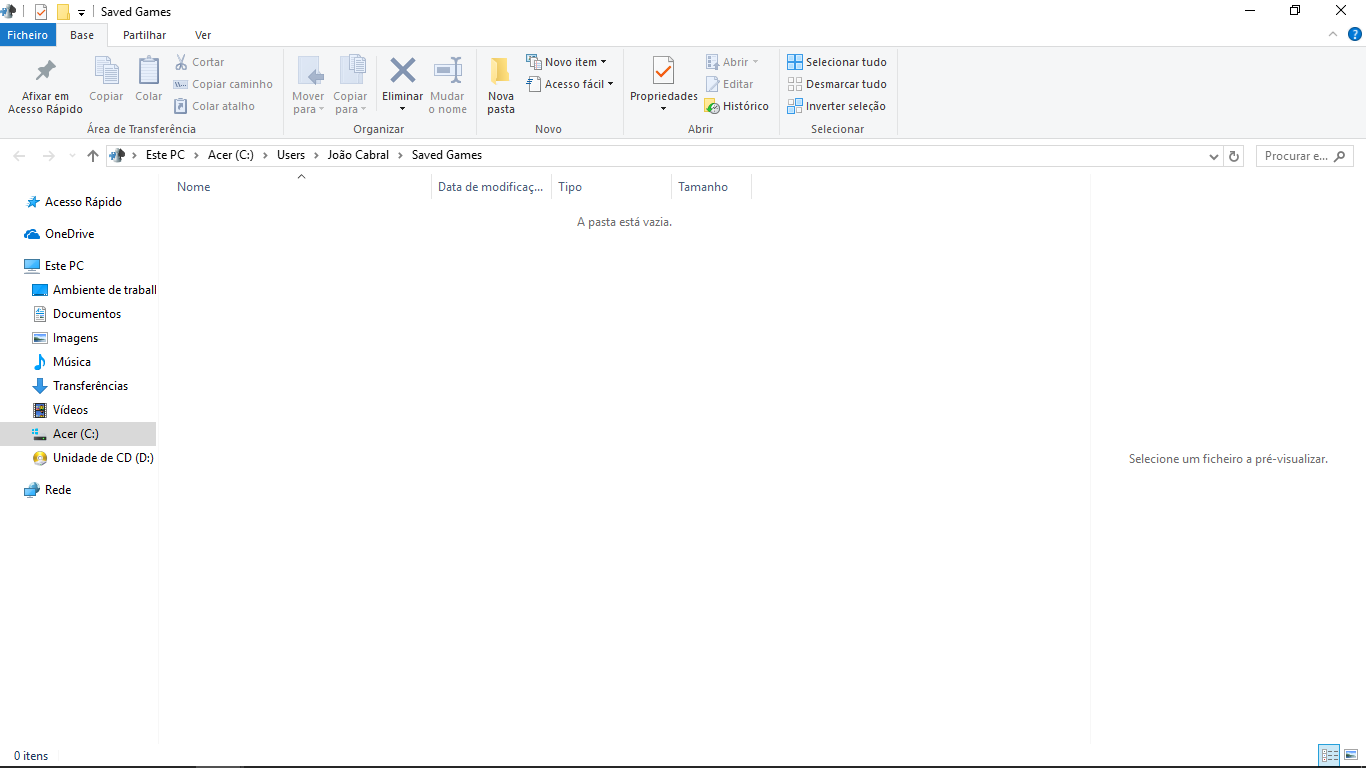Click the Afixar em Acesso Rápido pin icon
Image resolution: width=1366 pixels, height=768 pixels.
(x=45, y=71)
